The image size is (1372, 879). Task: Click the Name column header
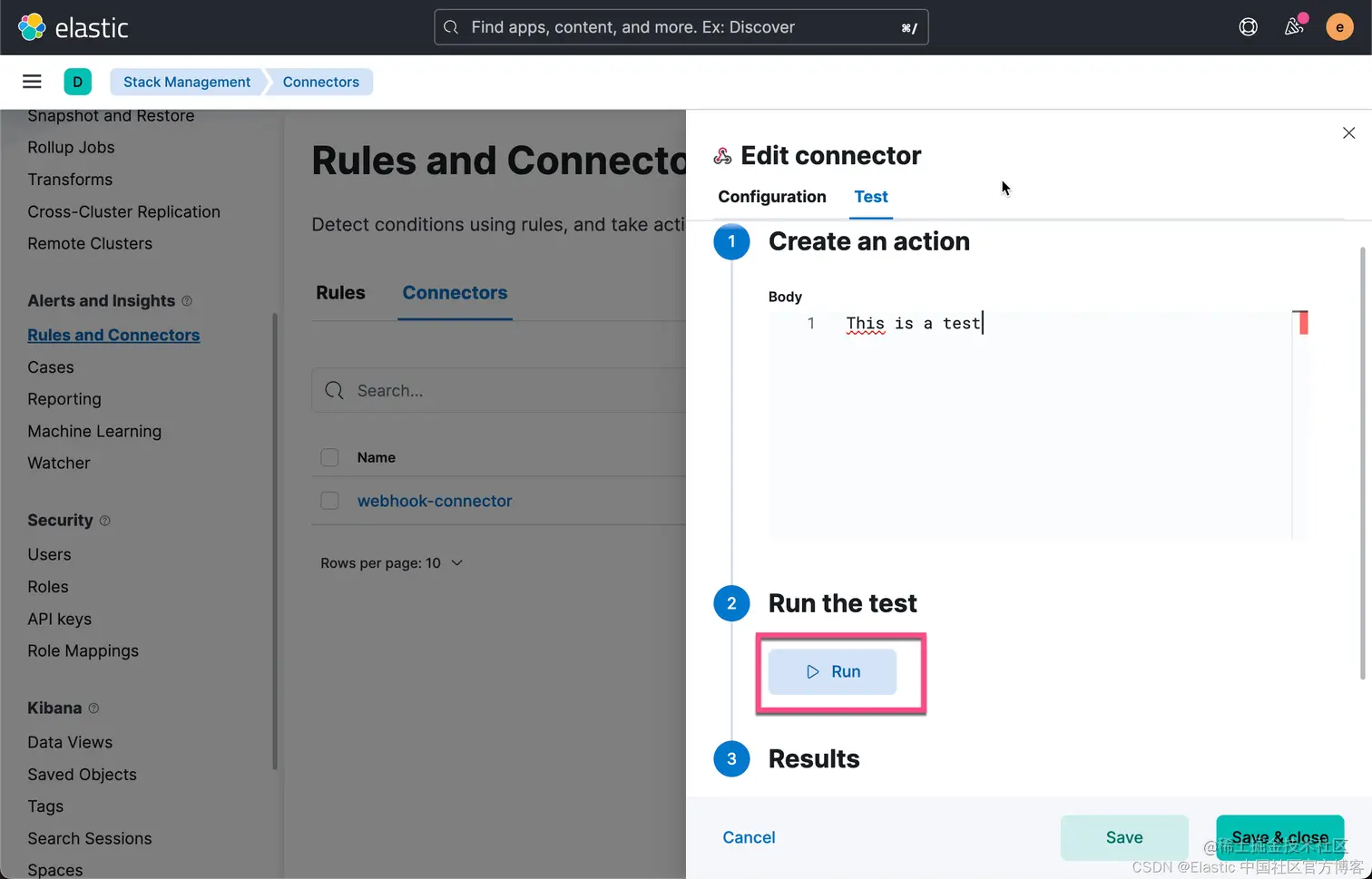[377, 457]
